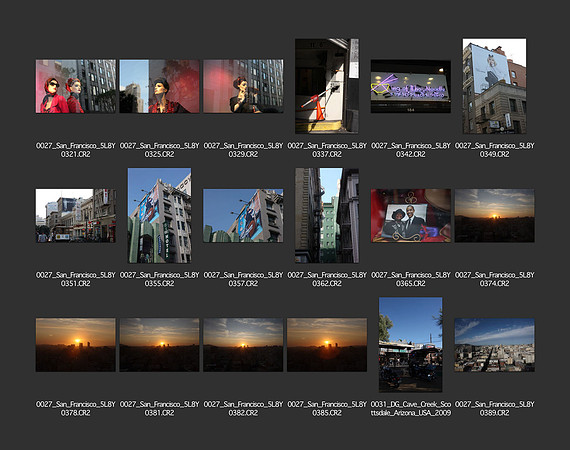Click the 0031_DG_Cave_Creek filename label
Screen dimensions: 570x450
click(411, 409)
